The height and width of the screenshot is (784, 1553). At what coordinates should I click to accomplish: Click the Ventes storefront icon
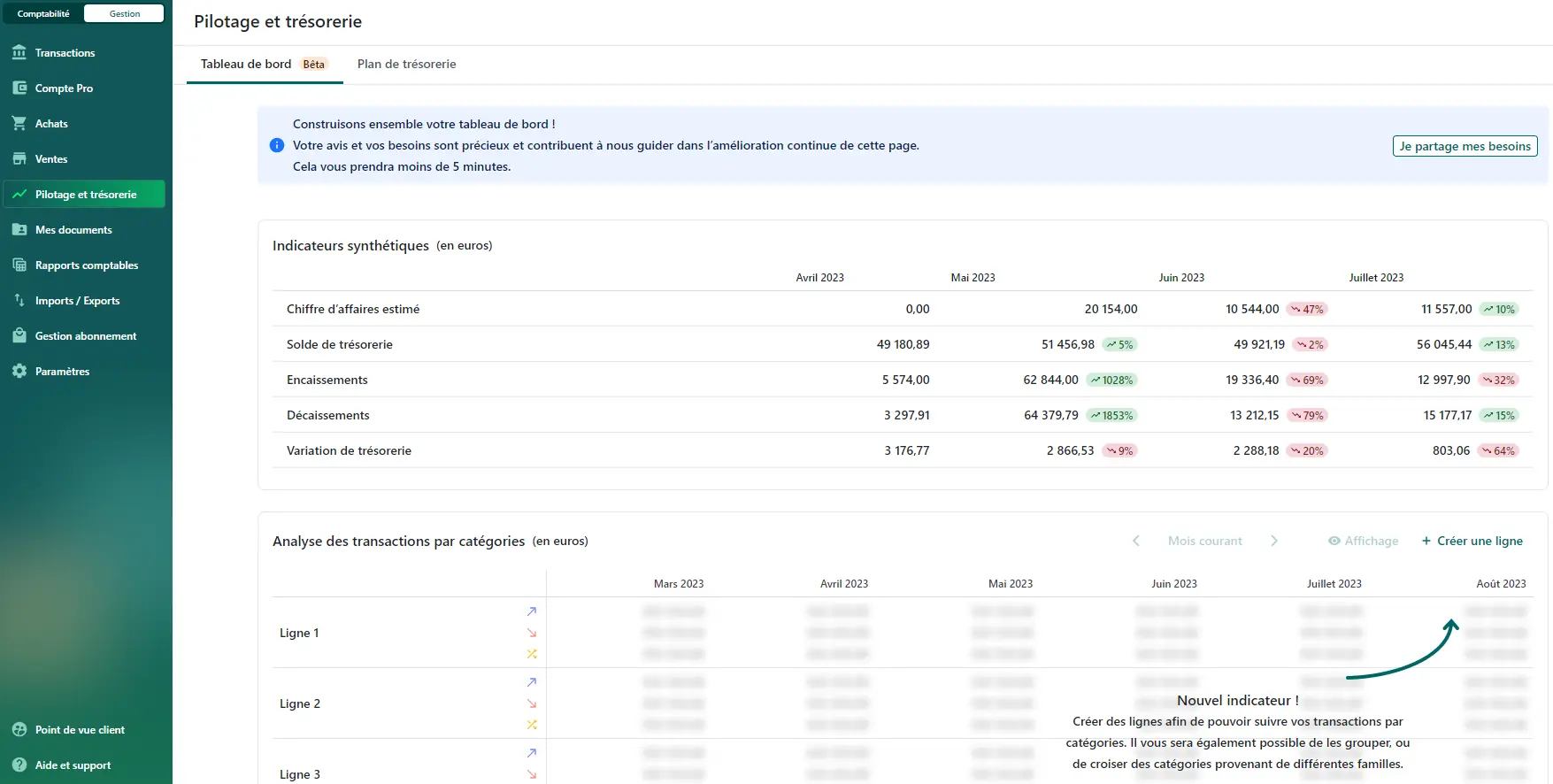point(19,159)
